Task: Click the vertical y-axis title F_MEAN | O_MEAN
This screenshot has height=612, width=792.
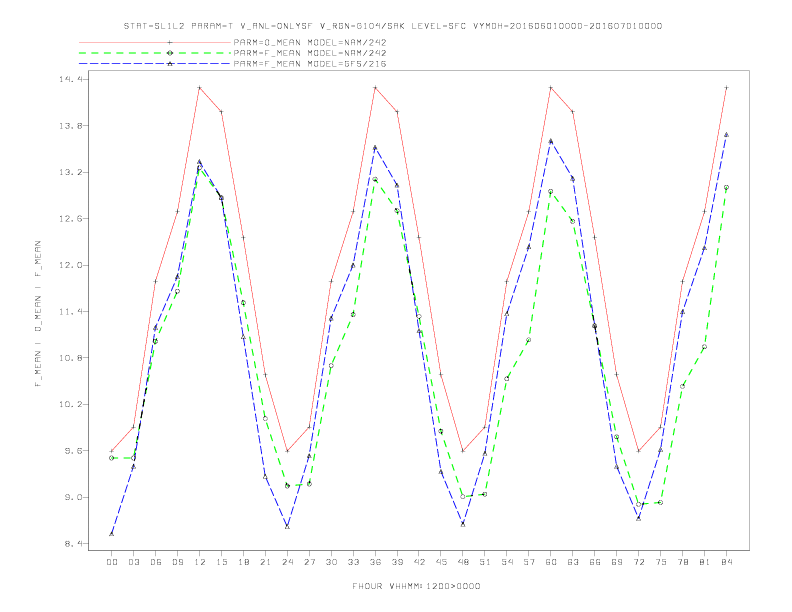Action: (38, 314)
